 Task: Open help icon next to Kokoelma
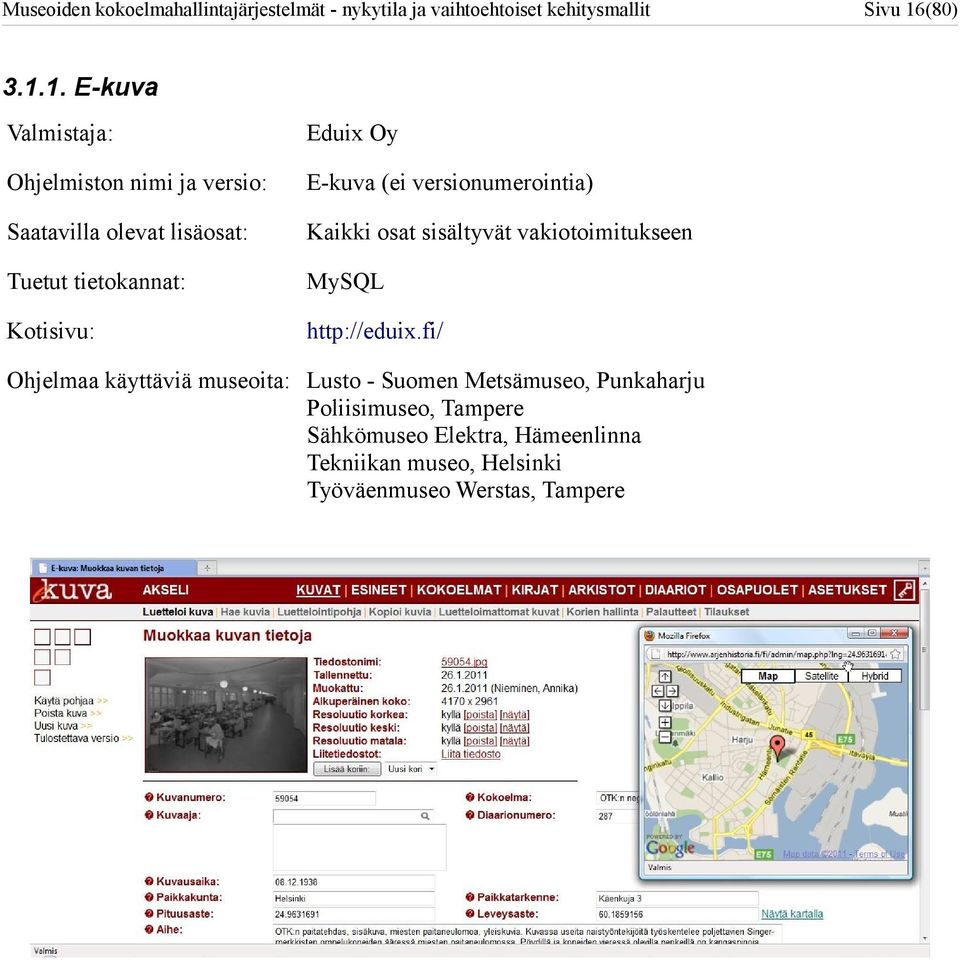470,797
